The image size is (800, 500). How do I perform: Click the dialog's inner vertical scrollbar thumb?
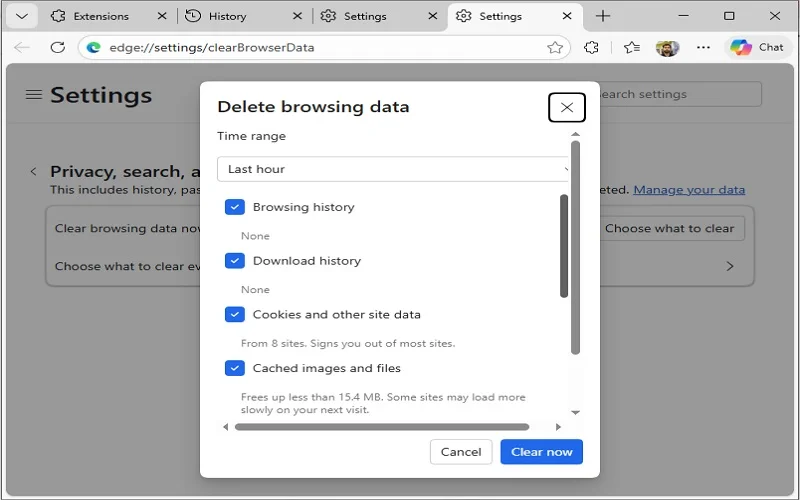564,246
